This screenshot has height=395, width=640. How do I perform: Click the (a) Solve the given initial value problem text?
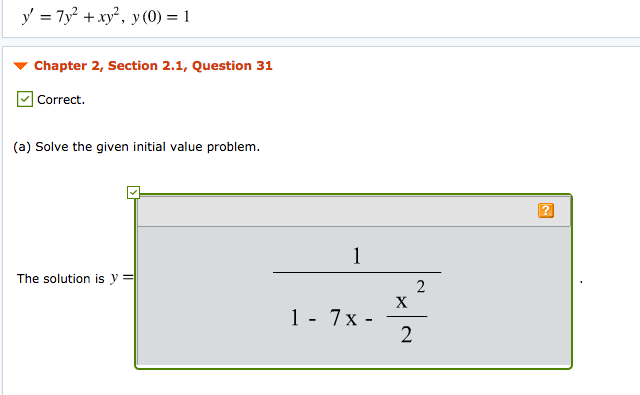pos(136,147)
